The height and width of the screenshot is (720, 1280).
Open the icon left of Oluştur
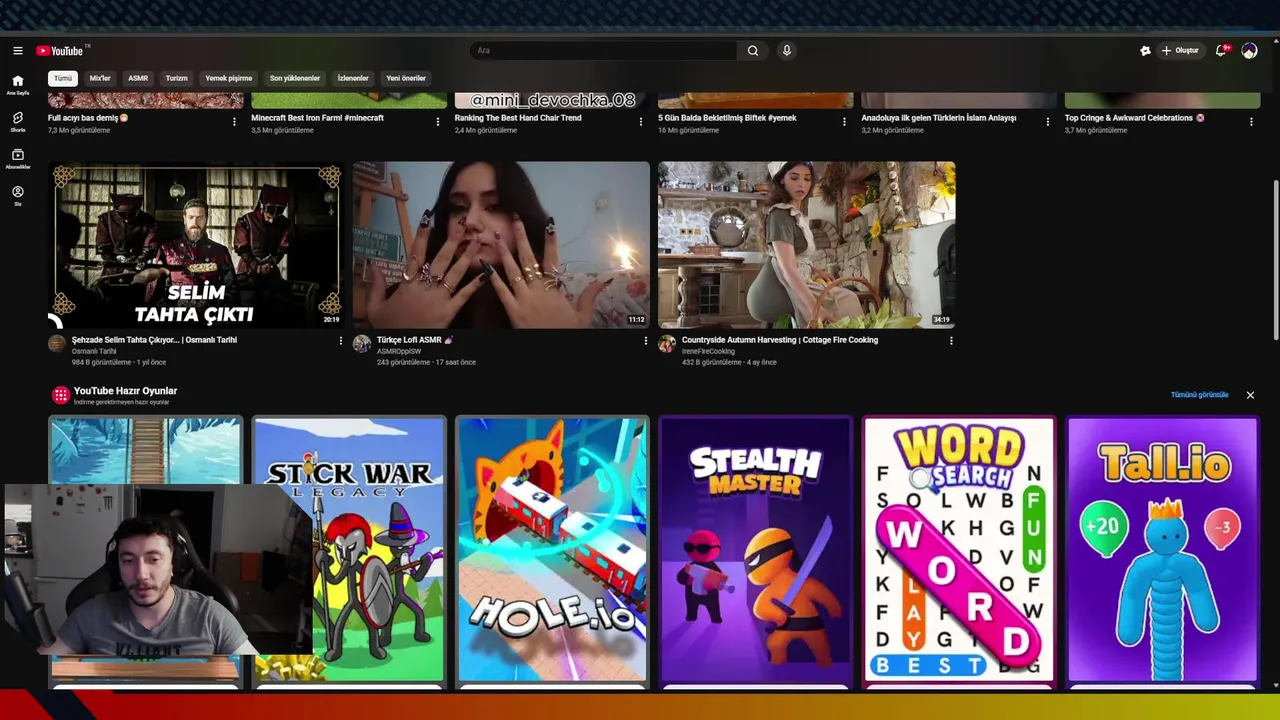1145,51
